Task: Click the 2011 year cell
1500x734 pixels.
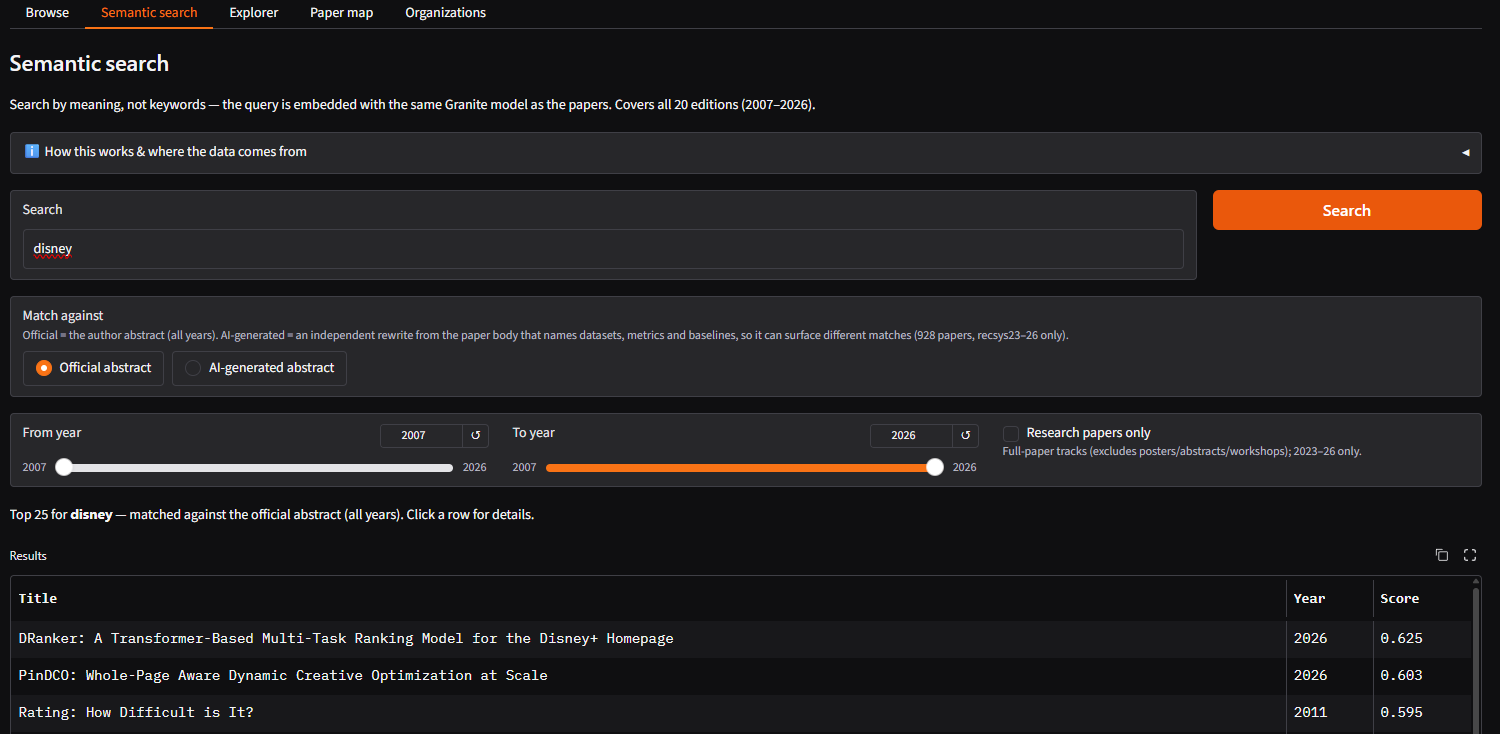Action: 1329,712
